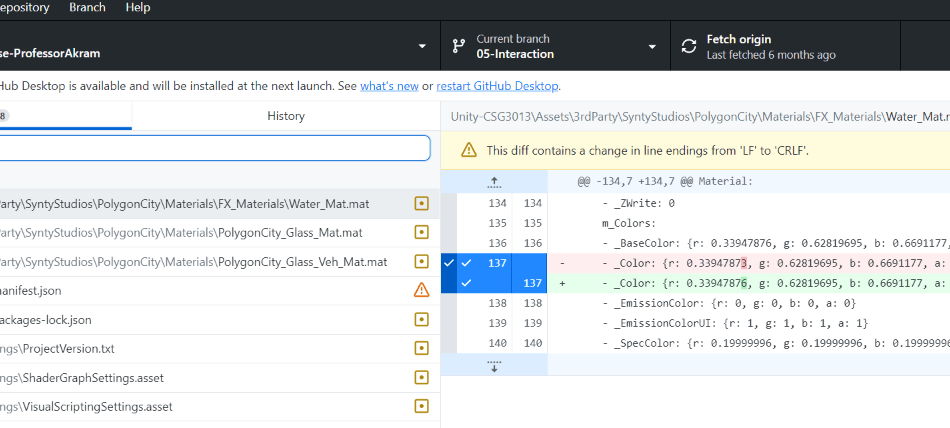Image resolution: width=950 pixels, height=428 pixels.
Task: Click the restart GitHub Desktop link
Action: click(x=497, y=86)
